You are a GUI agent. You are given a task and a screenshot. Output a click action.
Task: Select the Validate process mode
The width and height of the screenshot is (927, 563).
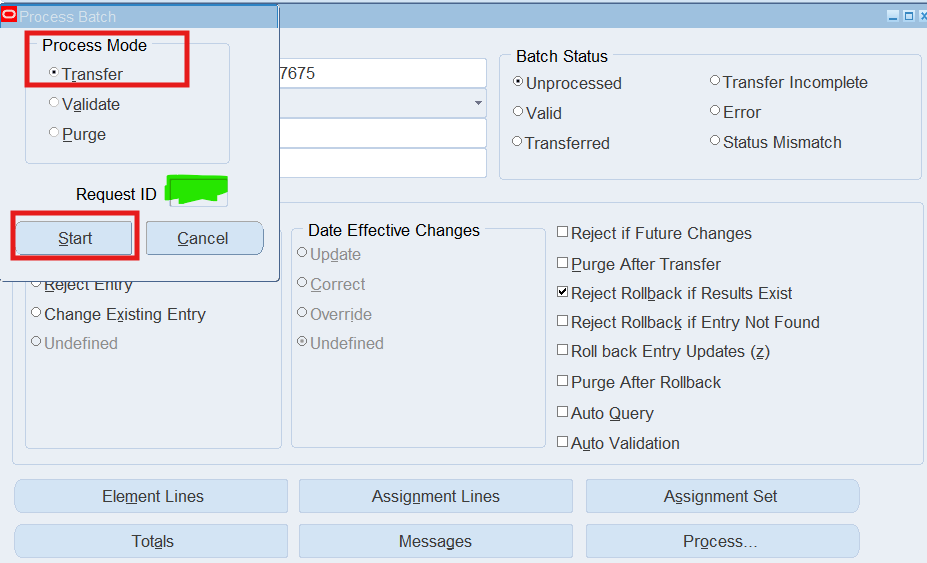(x=54, y=103)
